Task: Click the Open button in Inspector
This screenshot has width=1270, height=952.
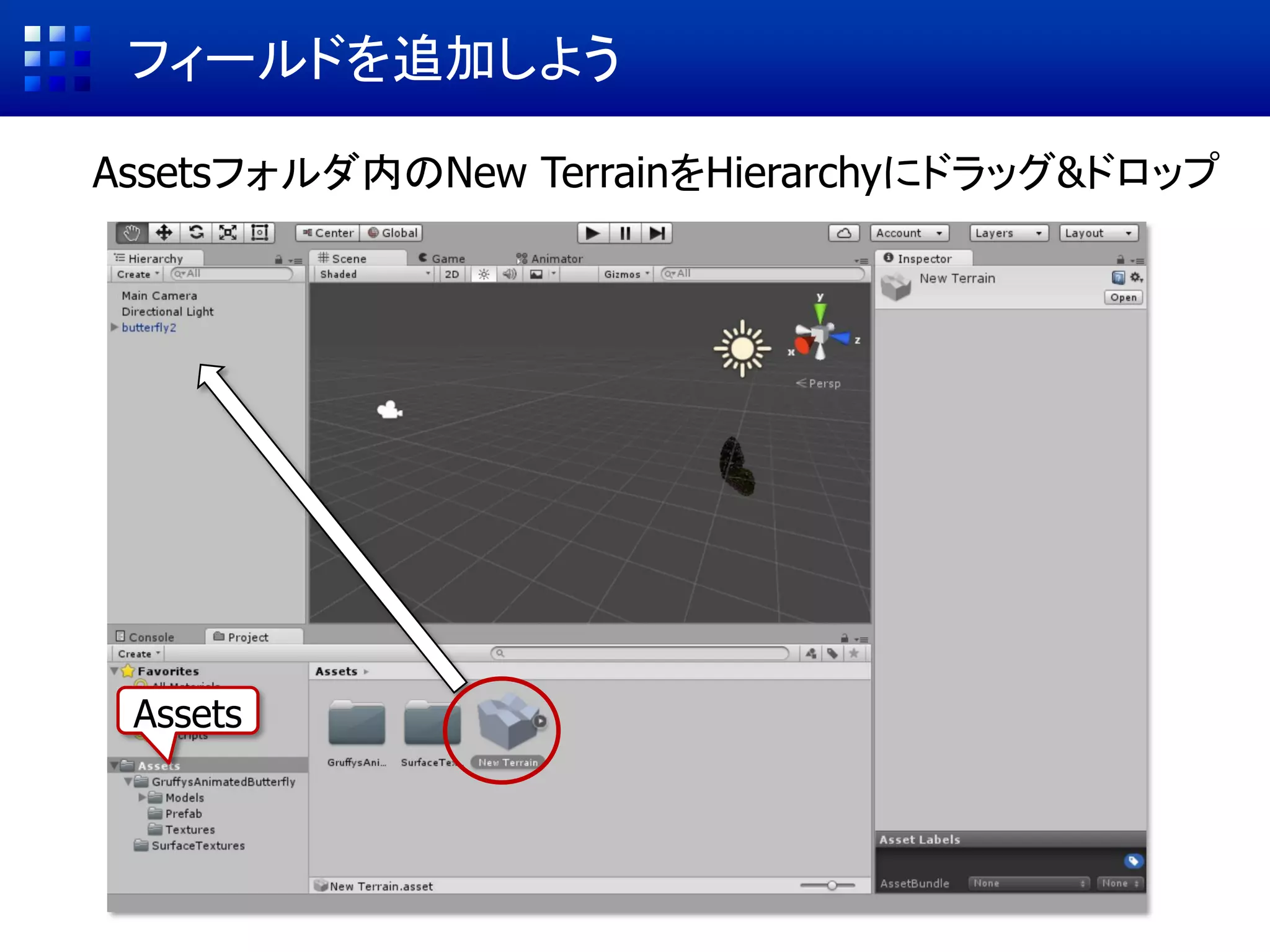Action: click(1123, 297)
